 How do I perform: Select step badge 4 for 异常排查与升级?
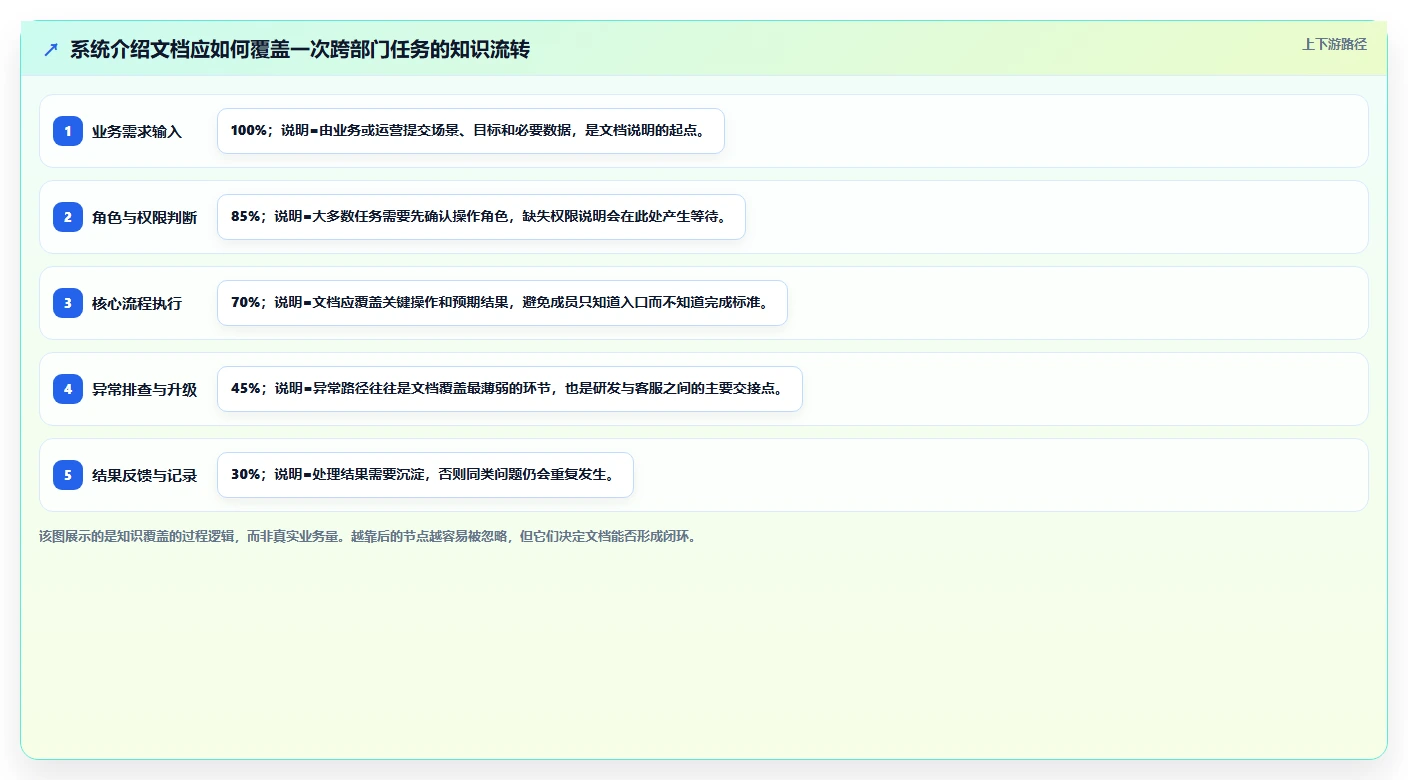68,389
